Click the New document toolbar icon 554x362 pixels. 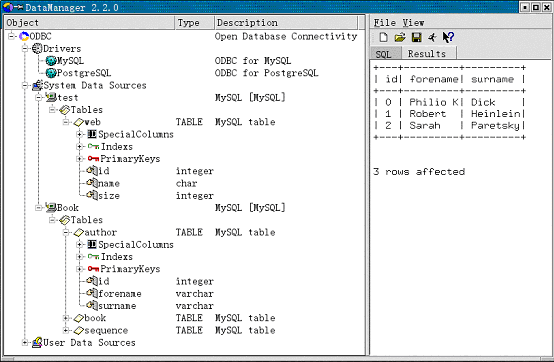(x=383, y=37)
